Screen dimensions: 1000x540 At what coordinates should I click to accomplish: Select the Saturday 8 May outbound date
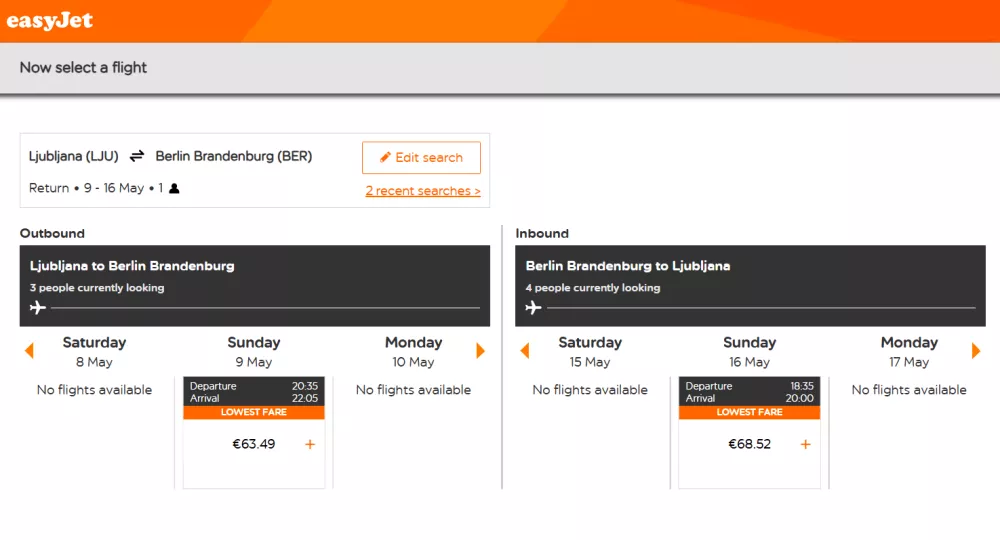tap(94, 352)
